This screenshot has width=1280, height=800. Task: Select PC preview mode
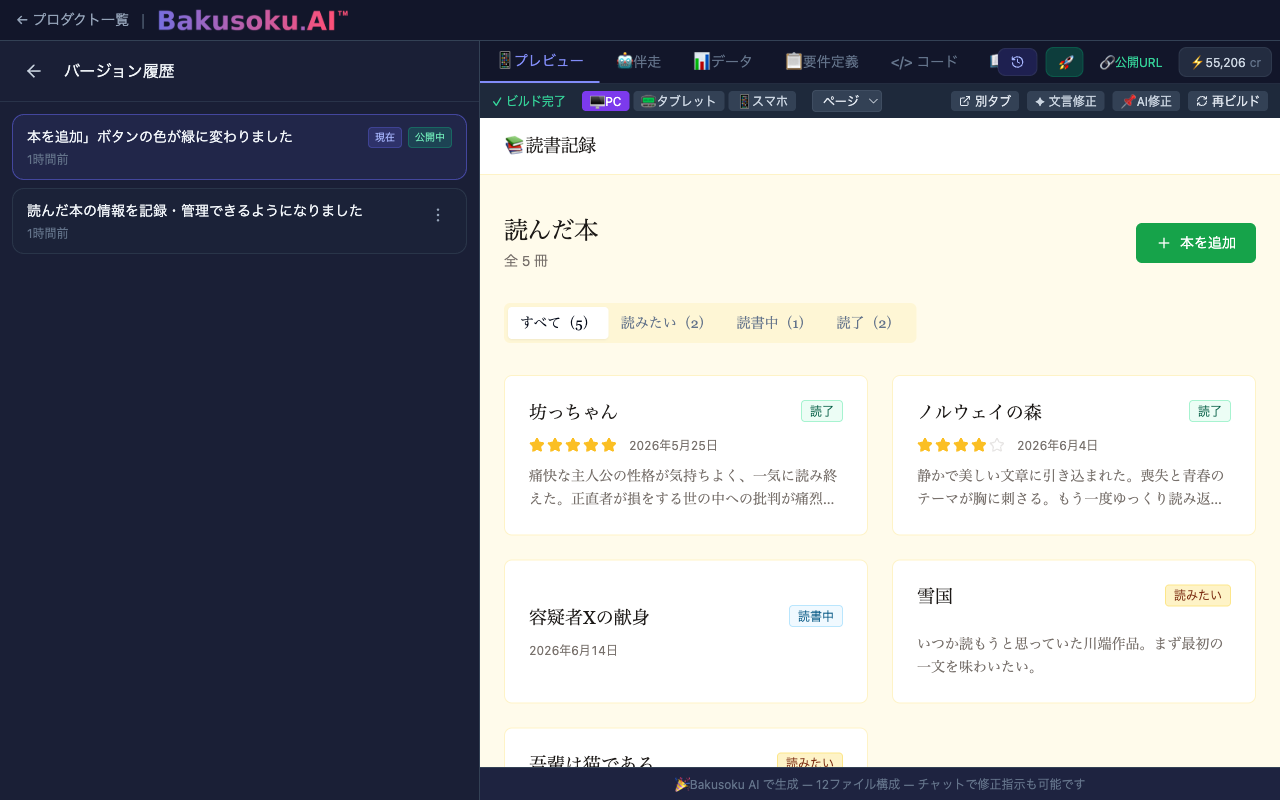[606, 101]
